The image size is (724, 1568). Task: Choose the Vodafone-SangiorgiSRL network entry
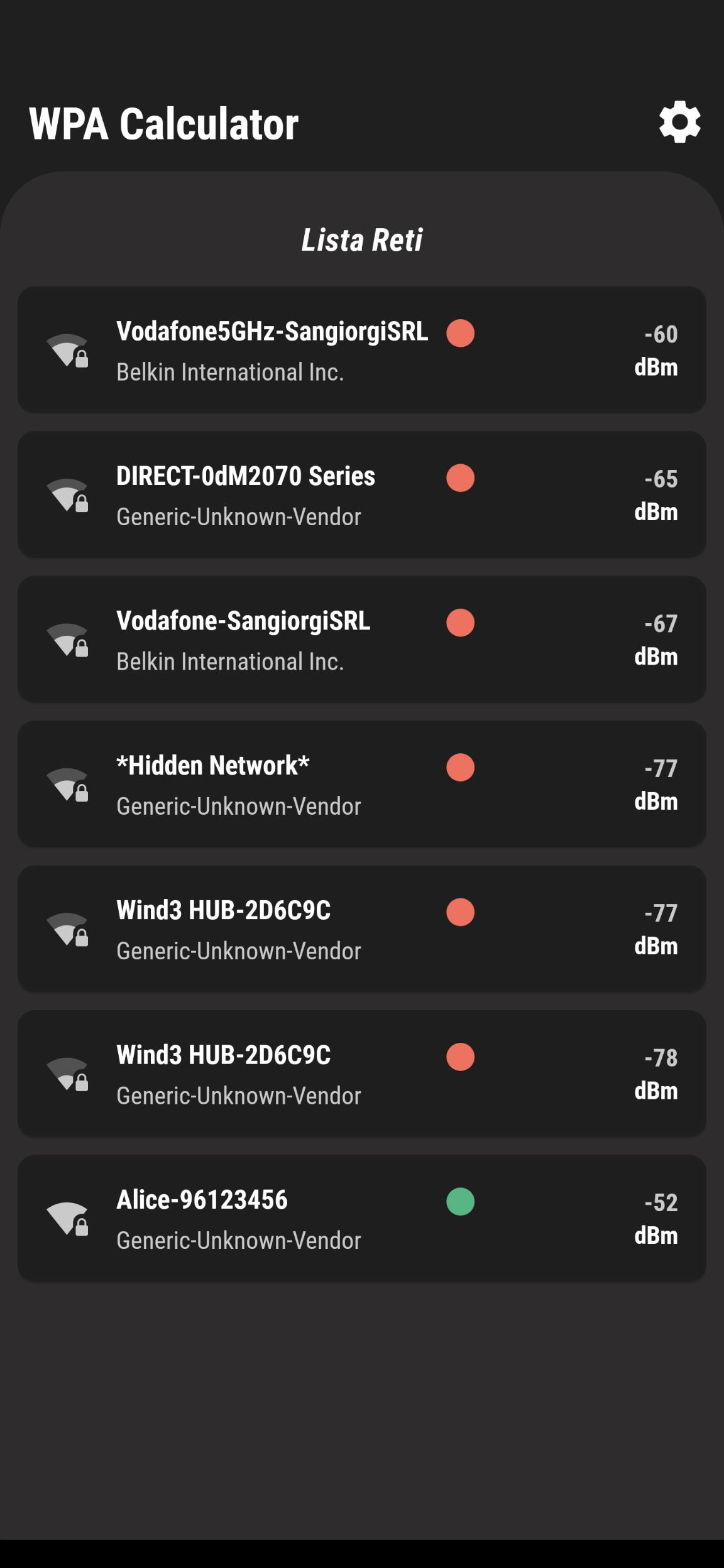tap(362, 639)
